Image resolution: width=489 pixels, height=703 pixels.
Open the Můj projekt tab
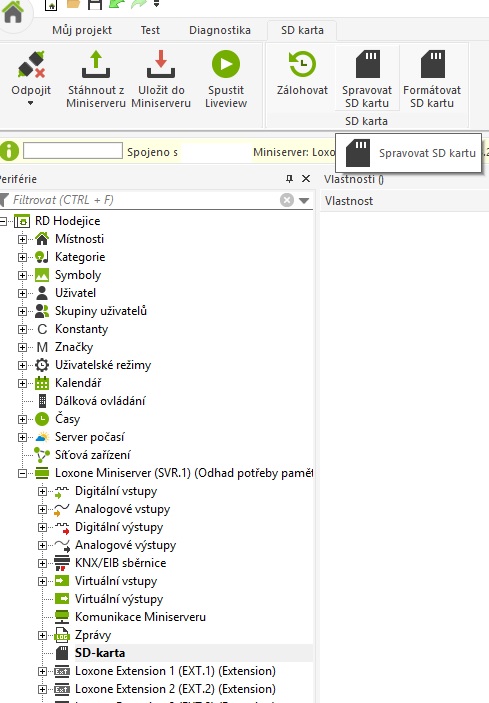tap(82, 30)
